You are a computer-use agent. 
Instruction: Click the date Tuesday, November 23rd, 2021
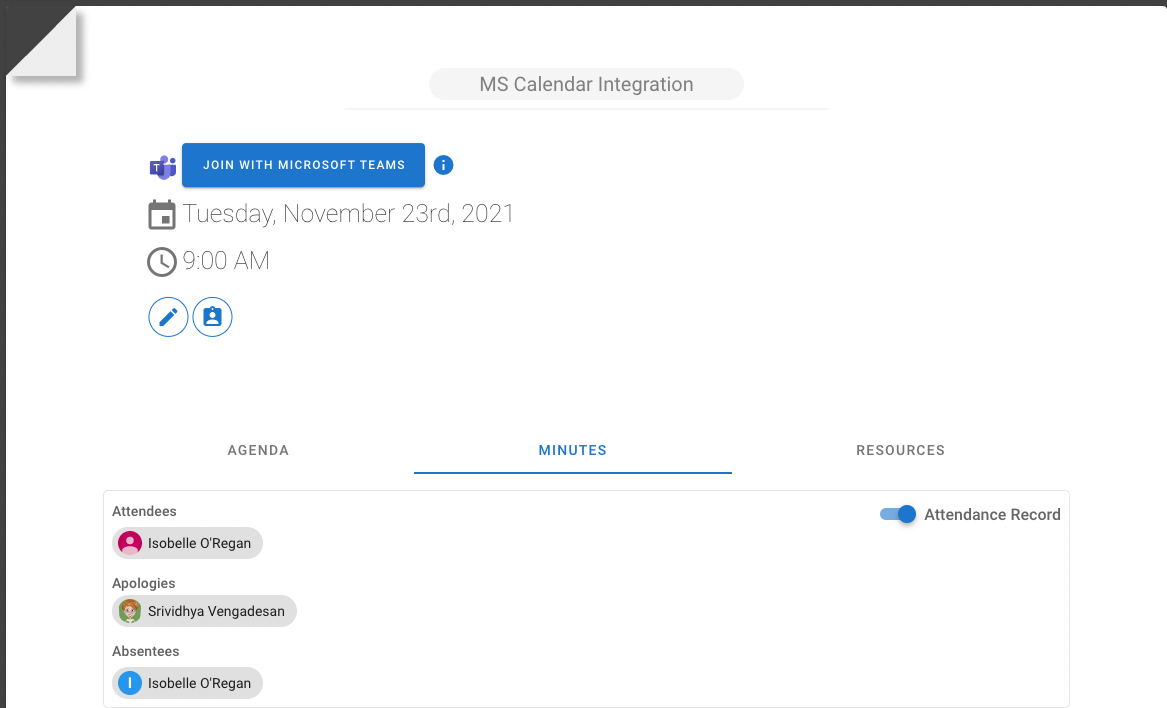[x=348, y=214]
